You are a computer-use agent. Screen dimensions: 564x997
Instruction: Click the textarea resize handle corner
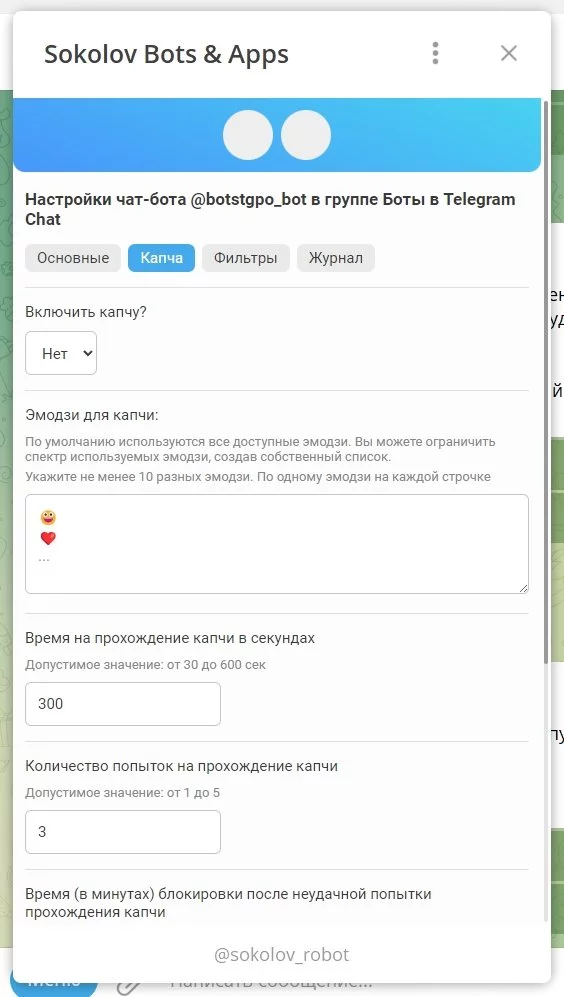click(523, 589)
